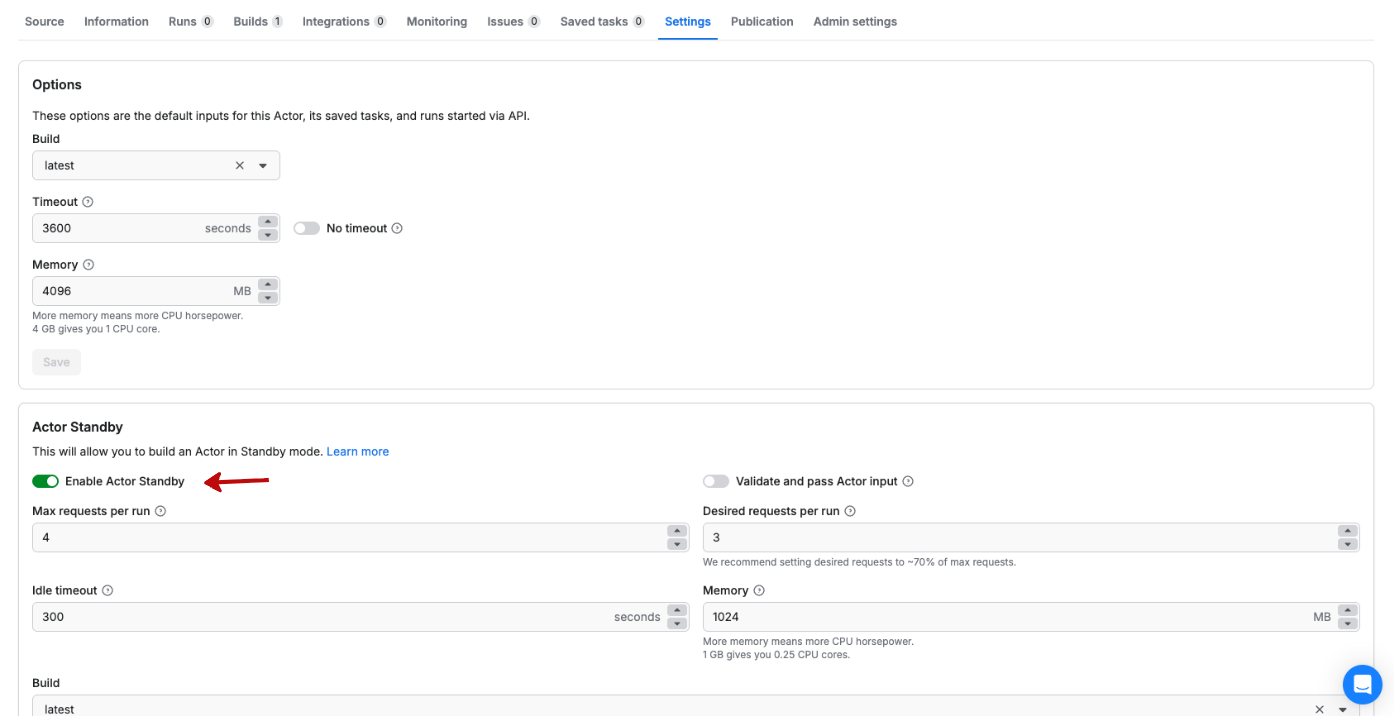Disable the Enable Actor Standby toggle
The width and height of the screenshot is (1394, 716).
coord(46,482)
